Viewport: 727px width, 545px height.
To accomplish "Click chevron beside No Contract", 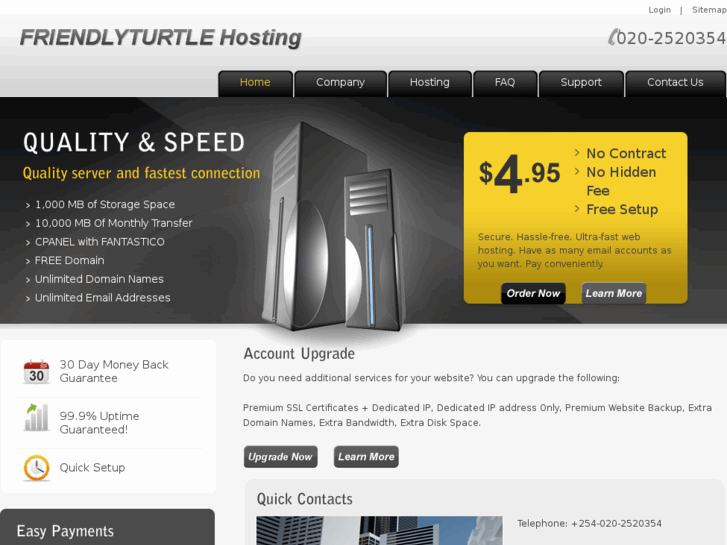I will [x=577, y=153].
